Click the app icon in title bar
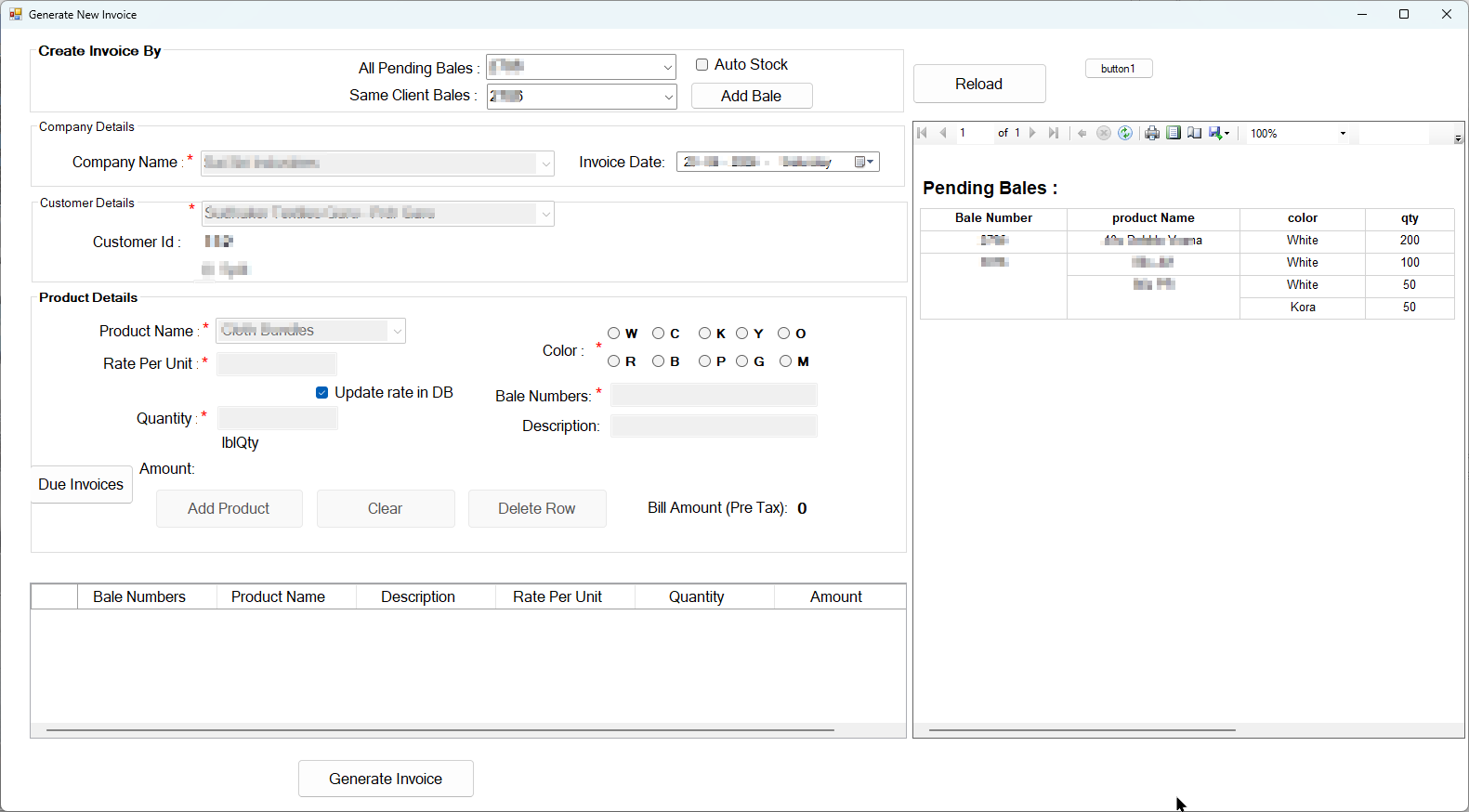 [x=15, y=14]
